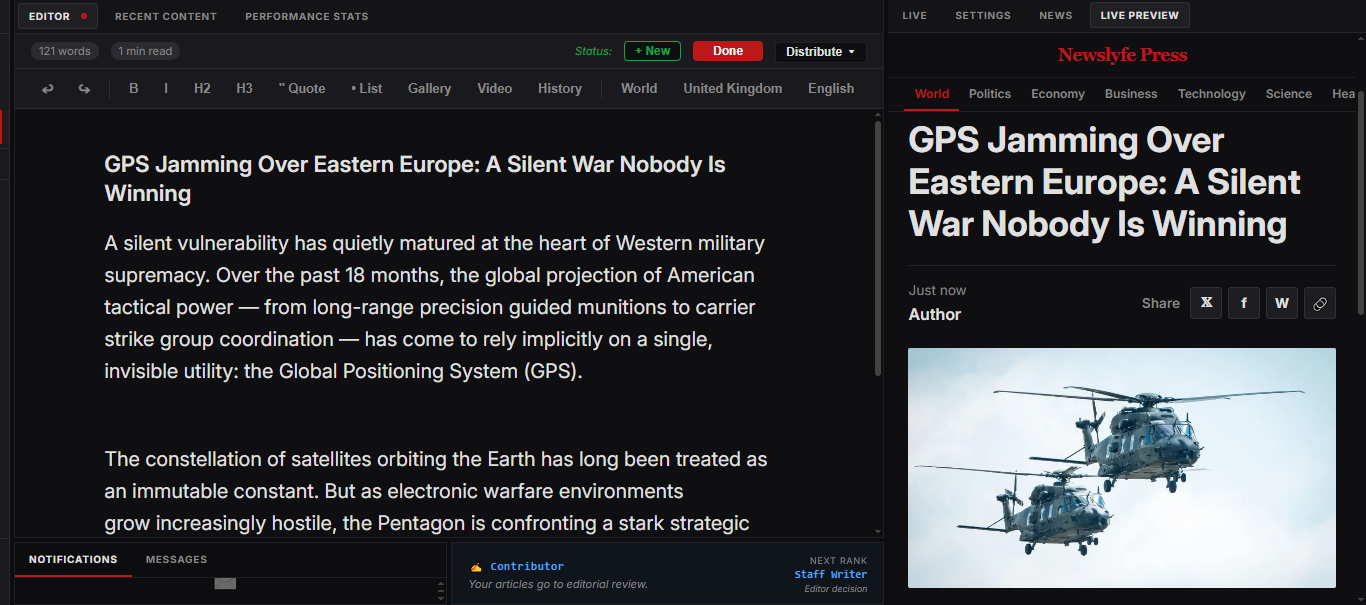Open the Messages tab
The image size is (1366, 605).
(176, 560)
